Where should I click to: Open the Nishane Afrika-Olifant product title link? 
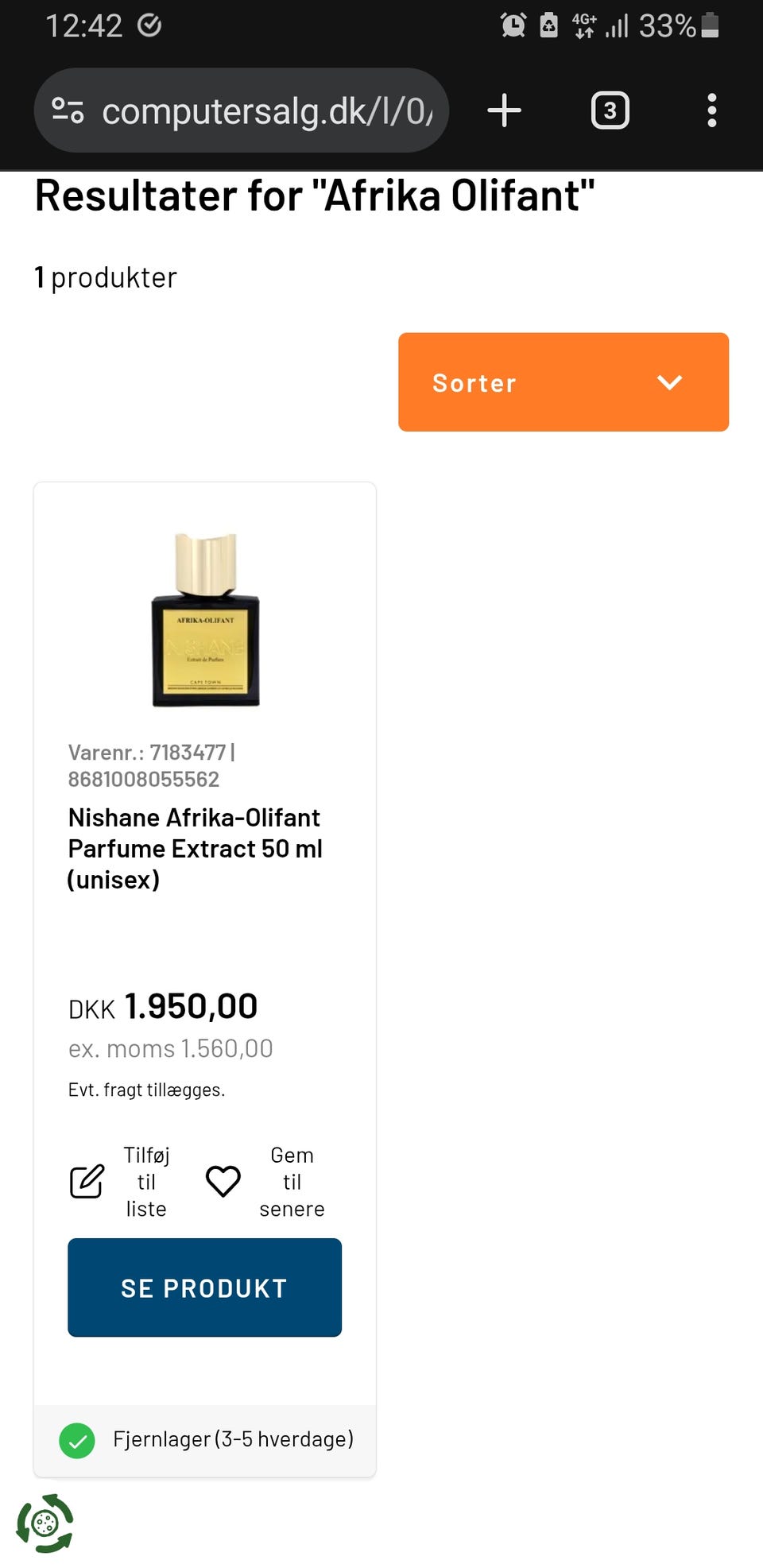pyautogui.click(x=195, y=848)
